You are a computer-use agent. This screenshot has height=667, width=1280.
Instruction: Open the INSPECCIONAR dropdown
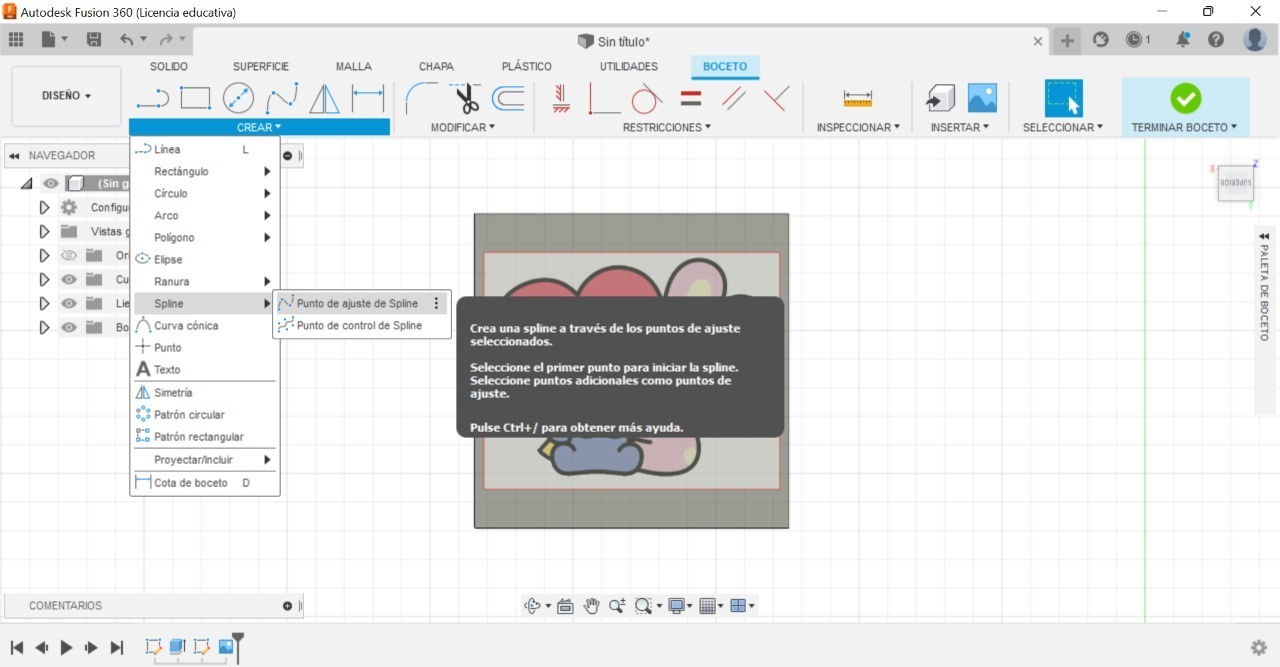[858, 127]
